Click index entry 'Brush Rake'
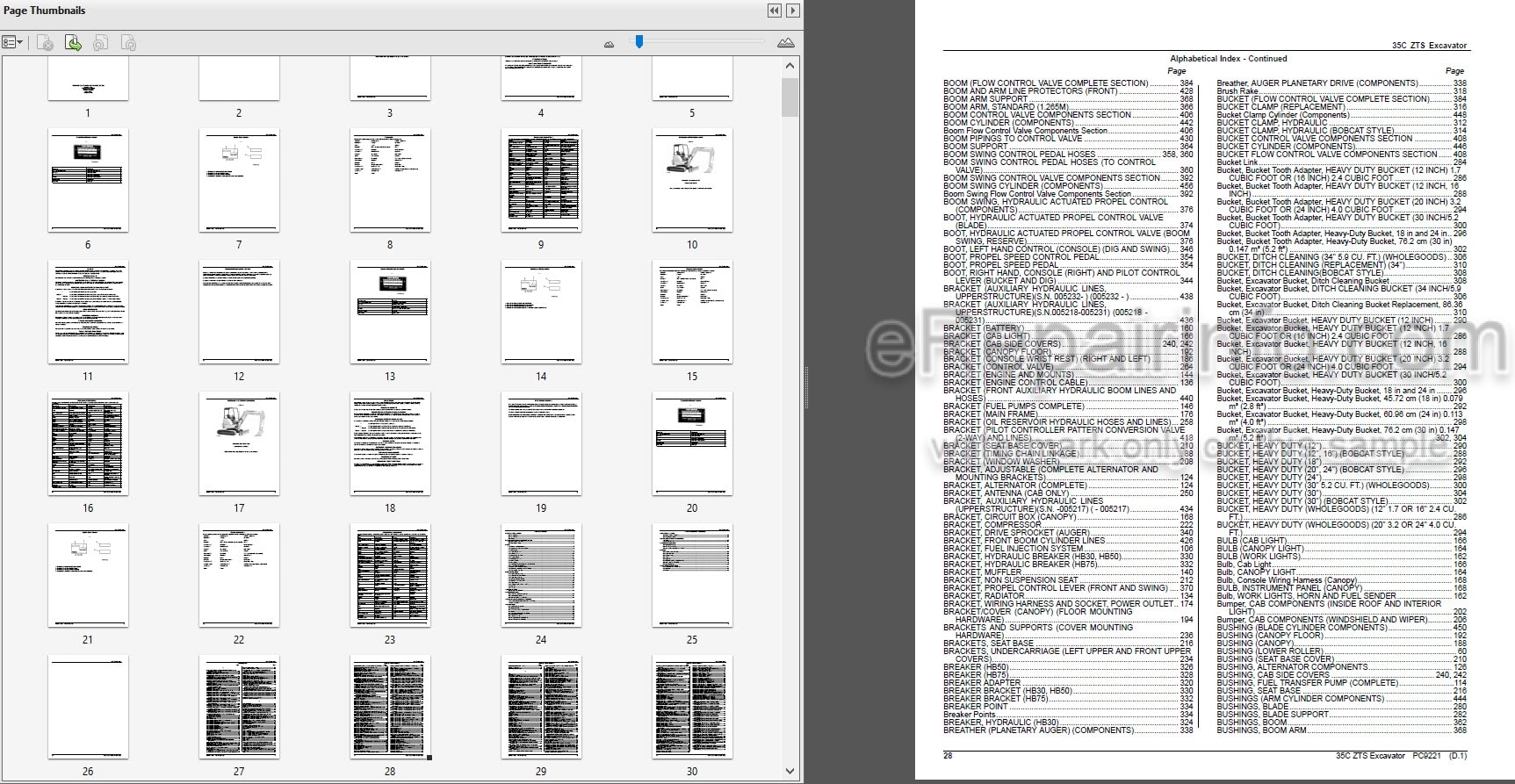This screenshot has width=1515, height=784. tap(1237, 91)
